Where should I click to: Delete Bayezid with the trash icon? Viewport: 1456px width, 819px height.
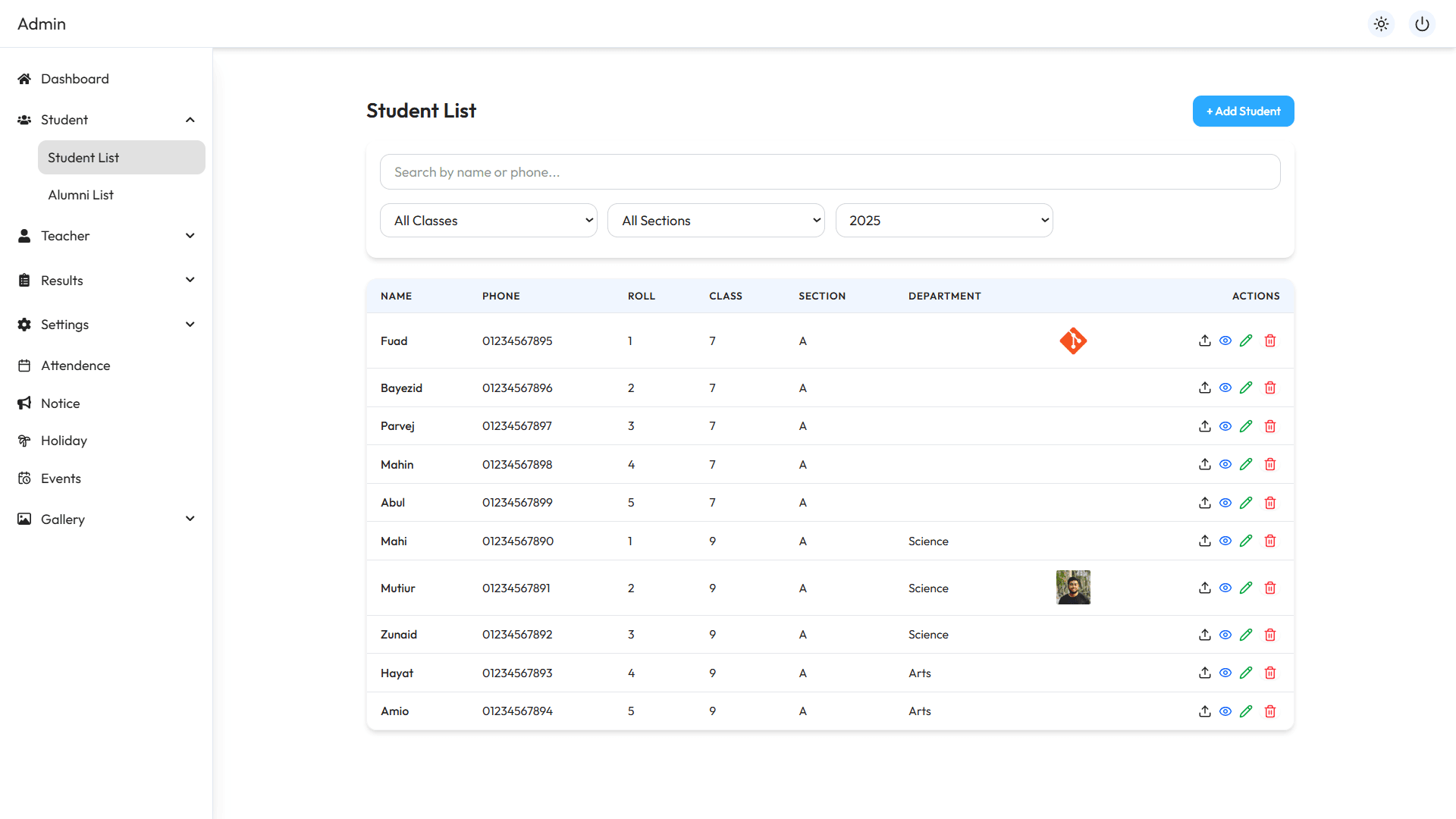pos(1270,388)
